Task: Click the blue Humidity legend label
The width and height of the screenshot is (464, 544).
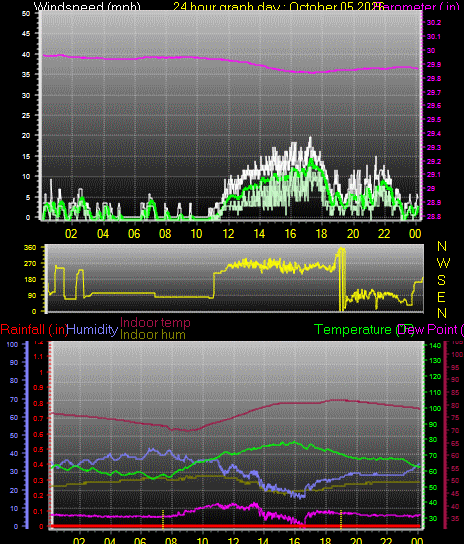Action: point(92,329)
